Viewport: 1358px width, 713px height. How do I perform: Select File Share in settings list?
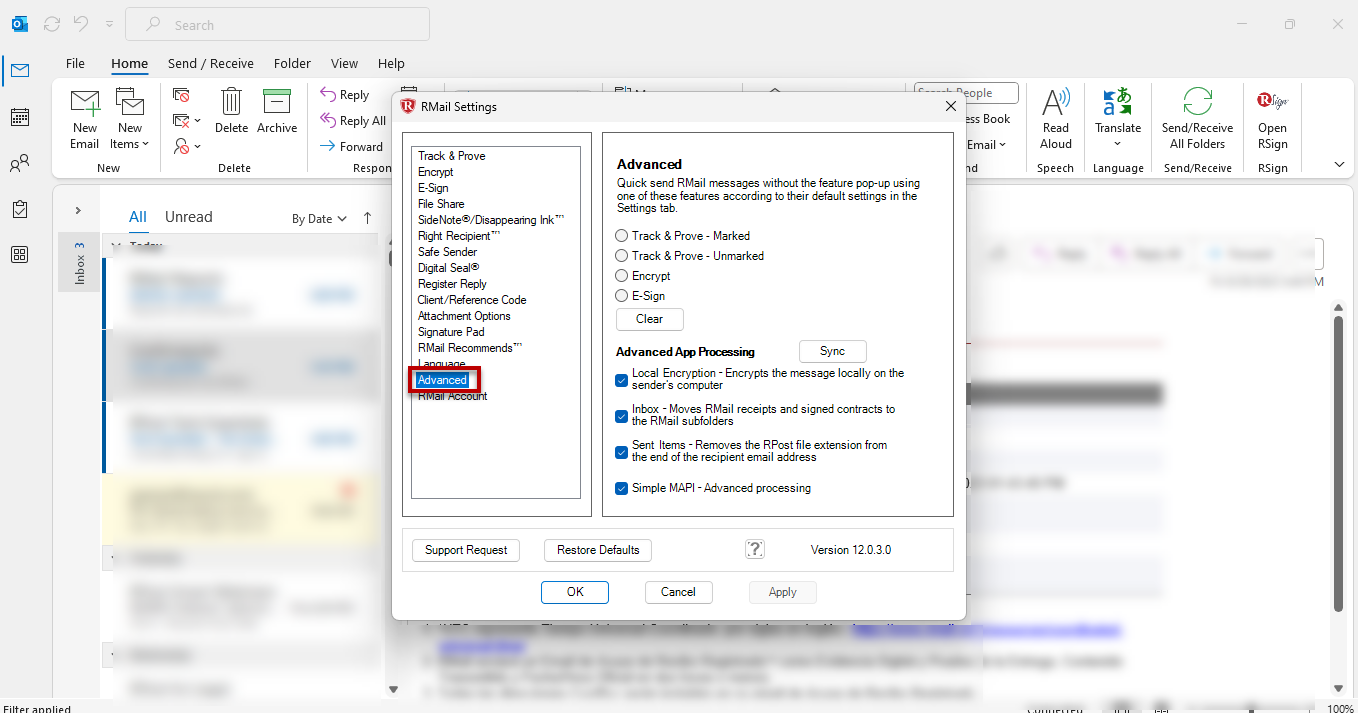[x=441, y=204]
